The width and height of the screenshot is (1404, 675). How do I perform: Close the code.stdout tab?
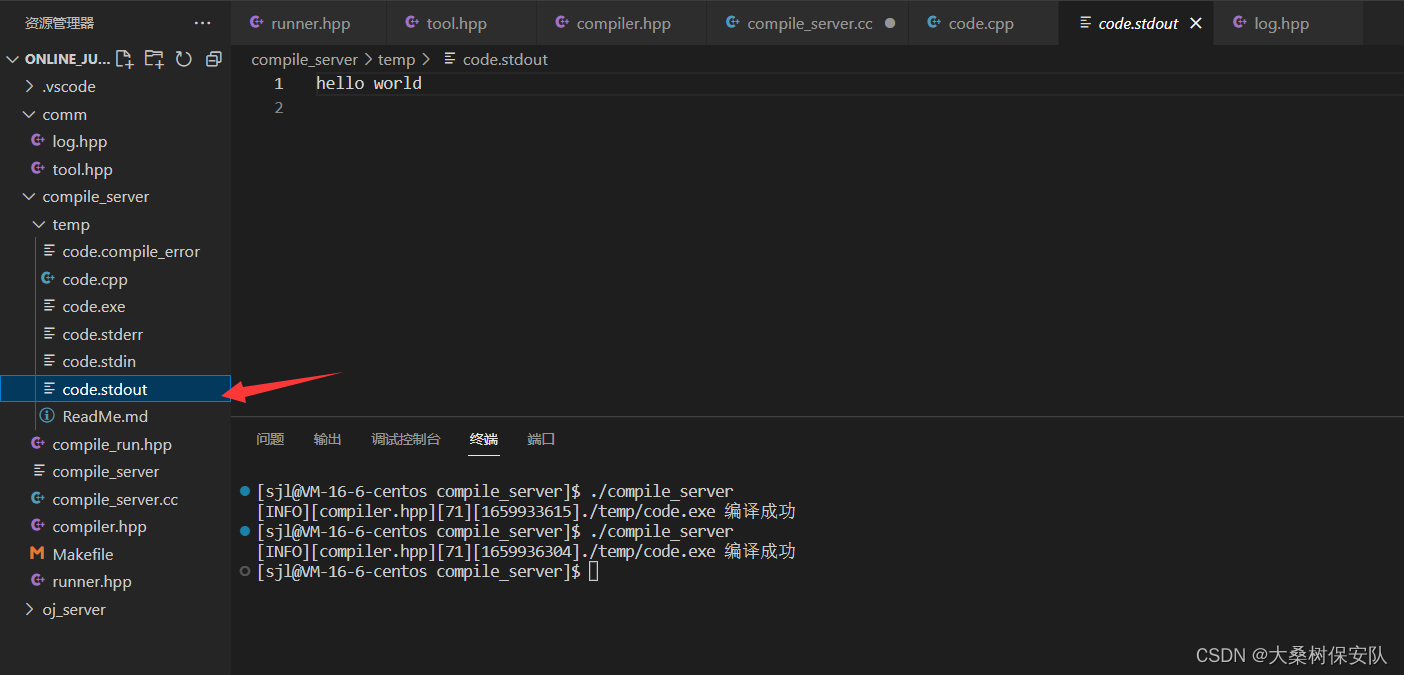tap(1196, 23)
